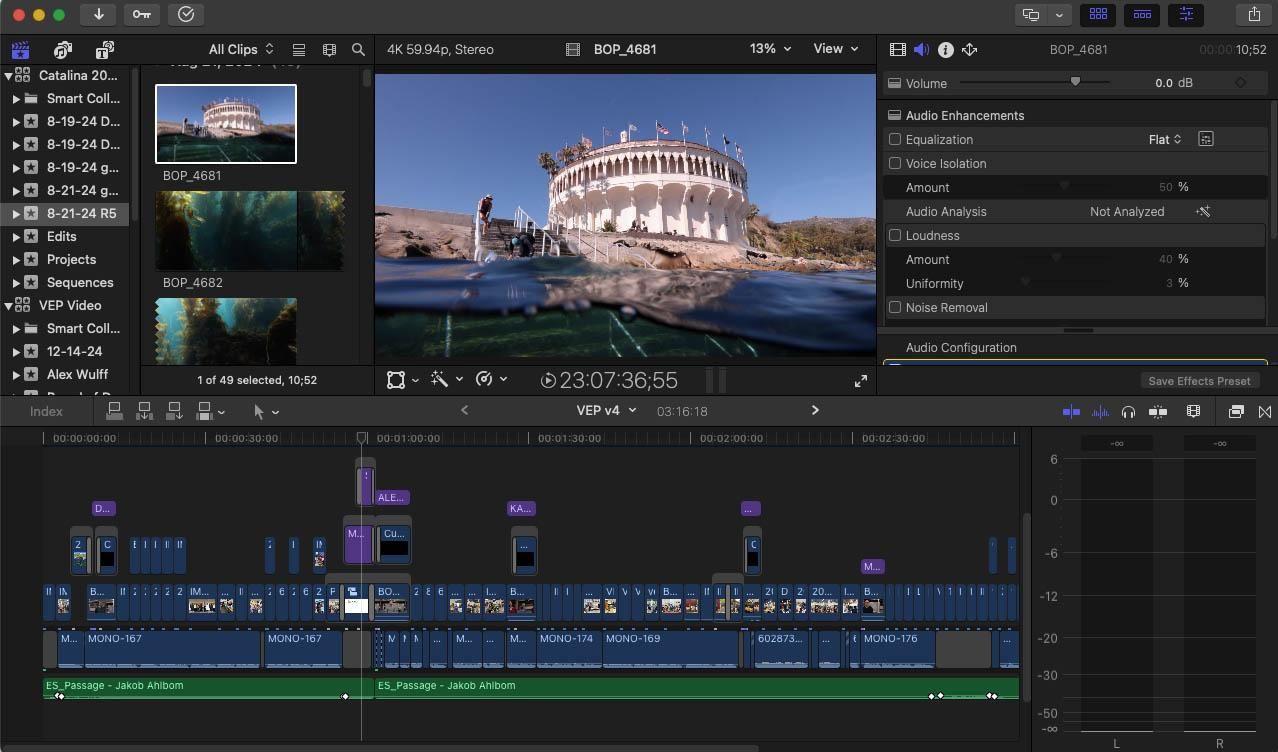This screenshot has height=752, width=1278.
Task: Toggle the Browser panel grid icon
Action: [x=1099, y=14]
